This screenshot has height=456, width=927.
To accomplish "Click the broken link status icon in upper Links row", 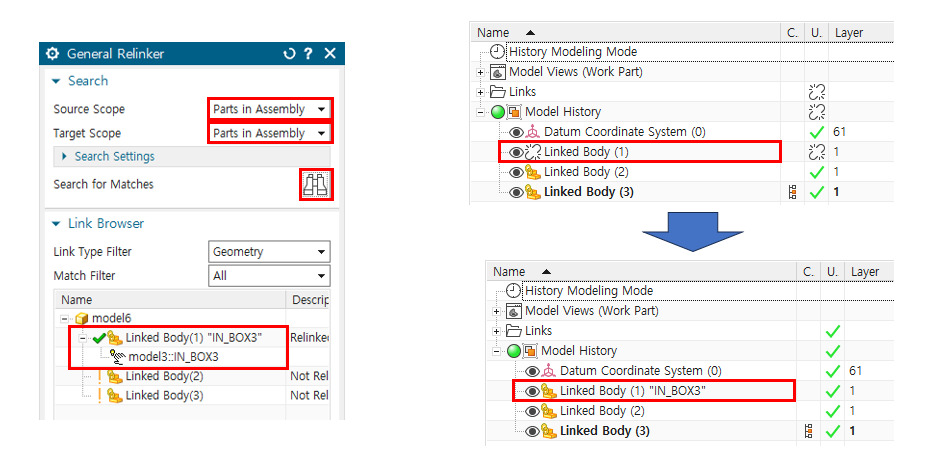I will pos(817,92).
